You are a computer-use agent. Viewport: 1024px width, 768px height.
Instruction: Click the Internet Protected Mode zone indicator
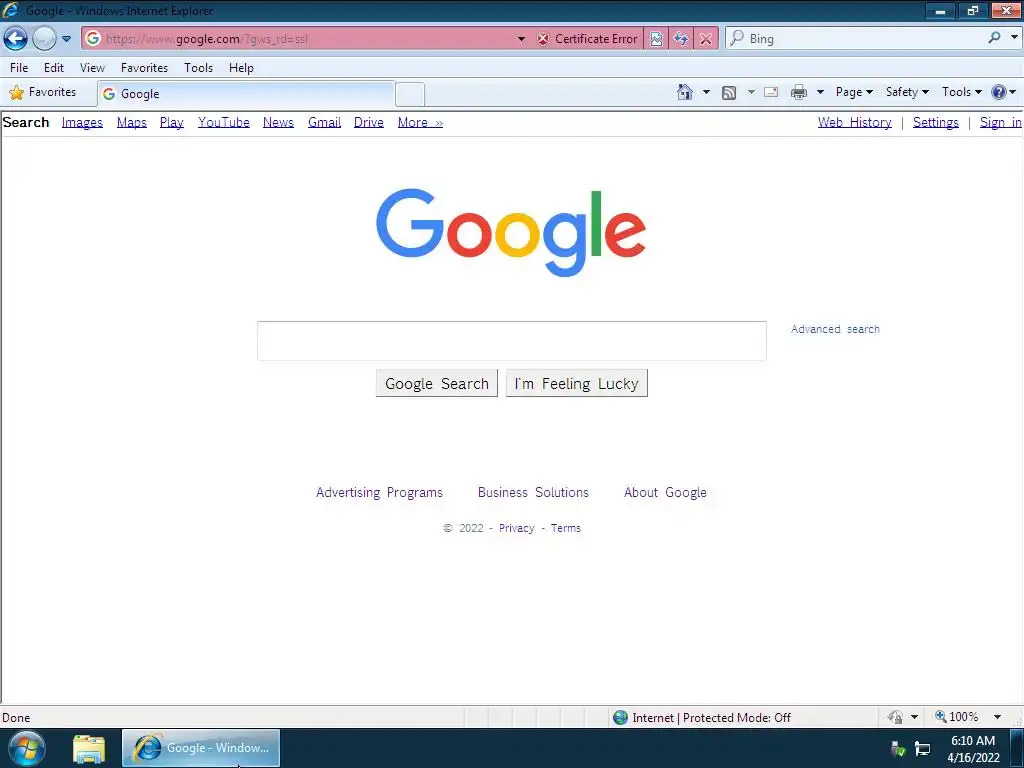click(702, 718)
